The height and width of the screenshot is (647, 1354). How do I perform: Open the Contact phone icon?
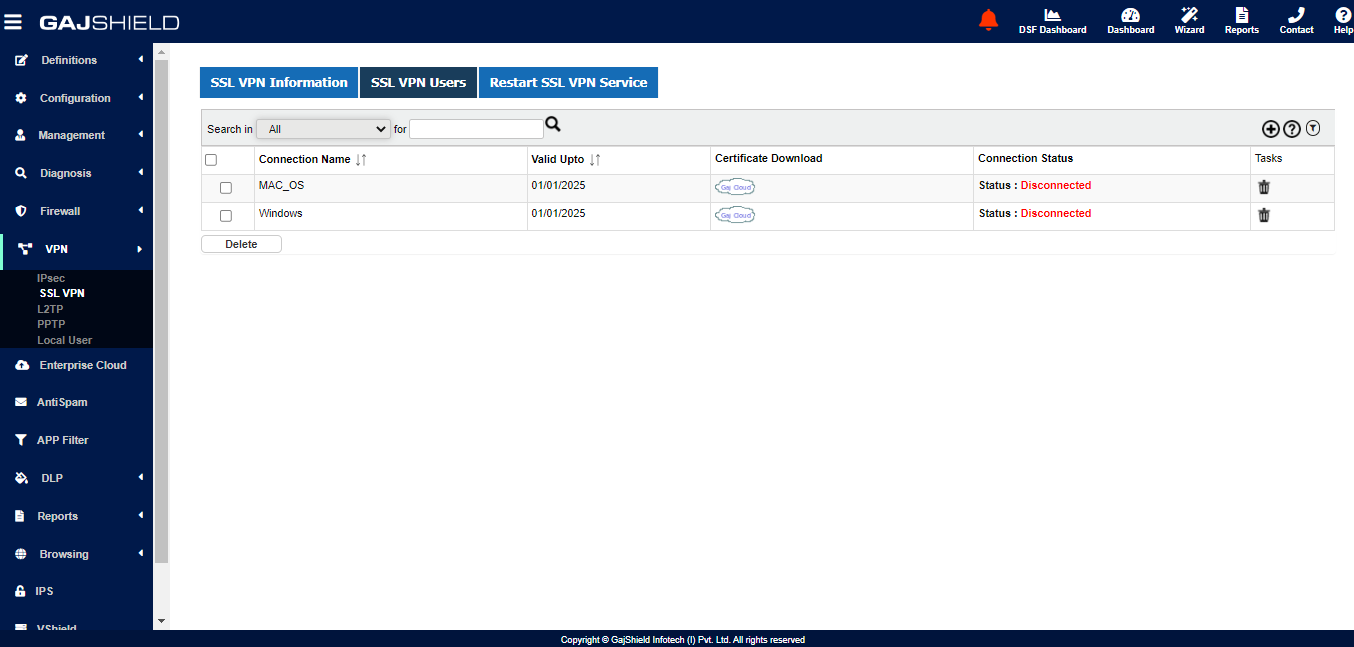point(1296,21)
